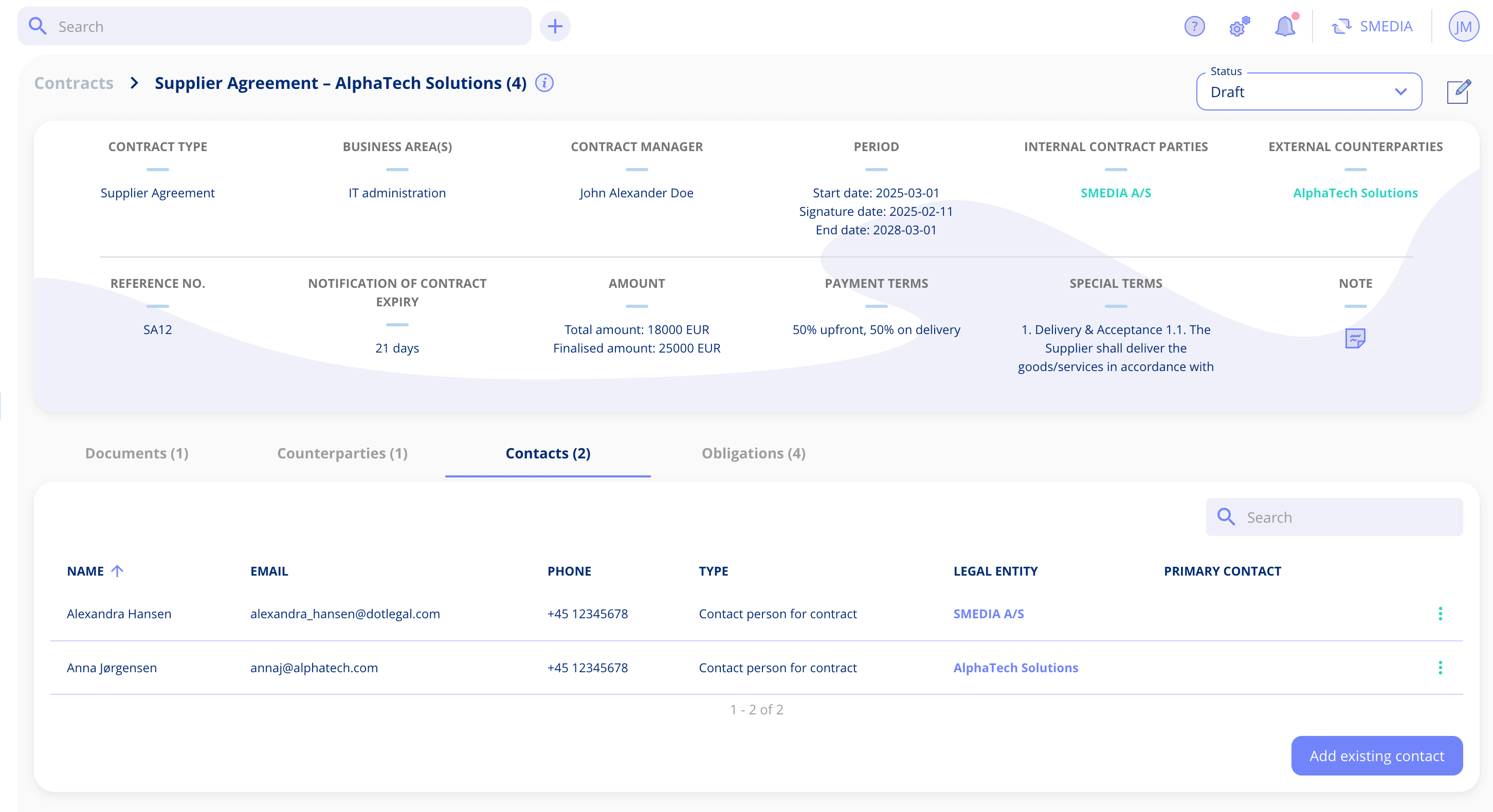
Task: Open the JM user avatar menu
Action: coord(1463,27)
